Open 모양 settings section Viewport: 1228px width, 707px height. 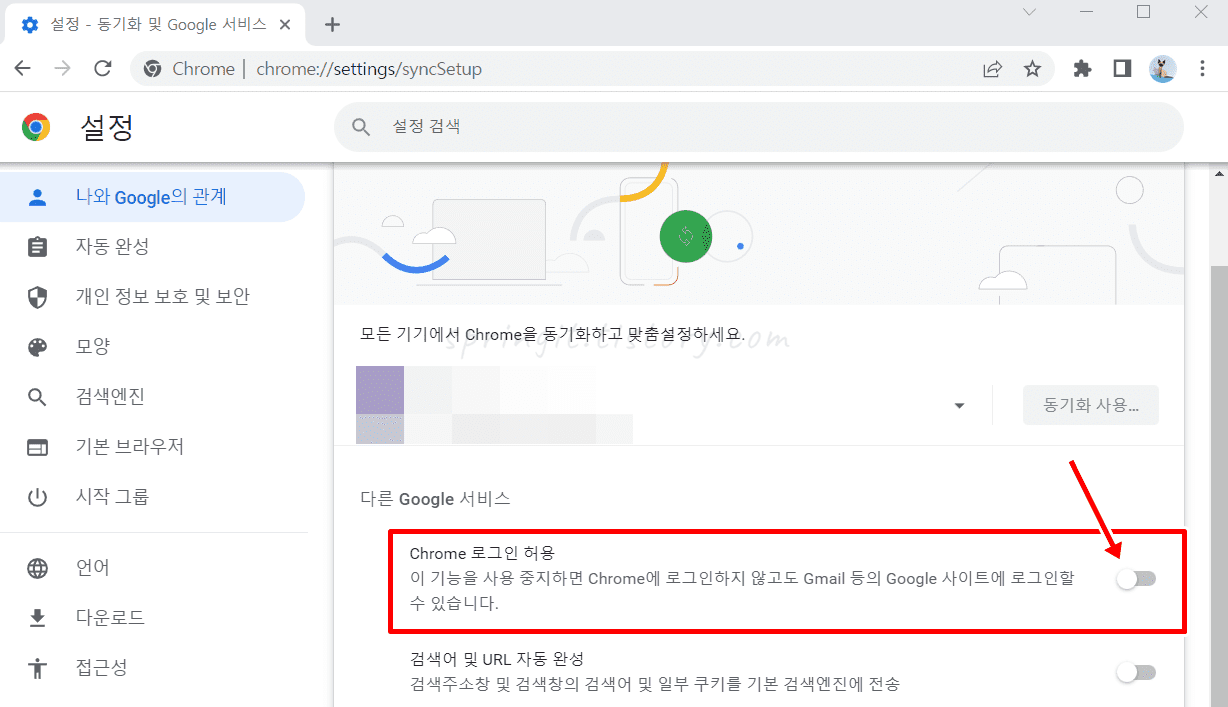(152, 347)
